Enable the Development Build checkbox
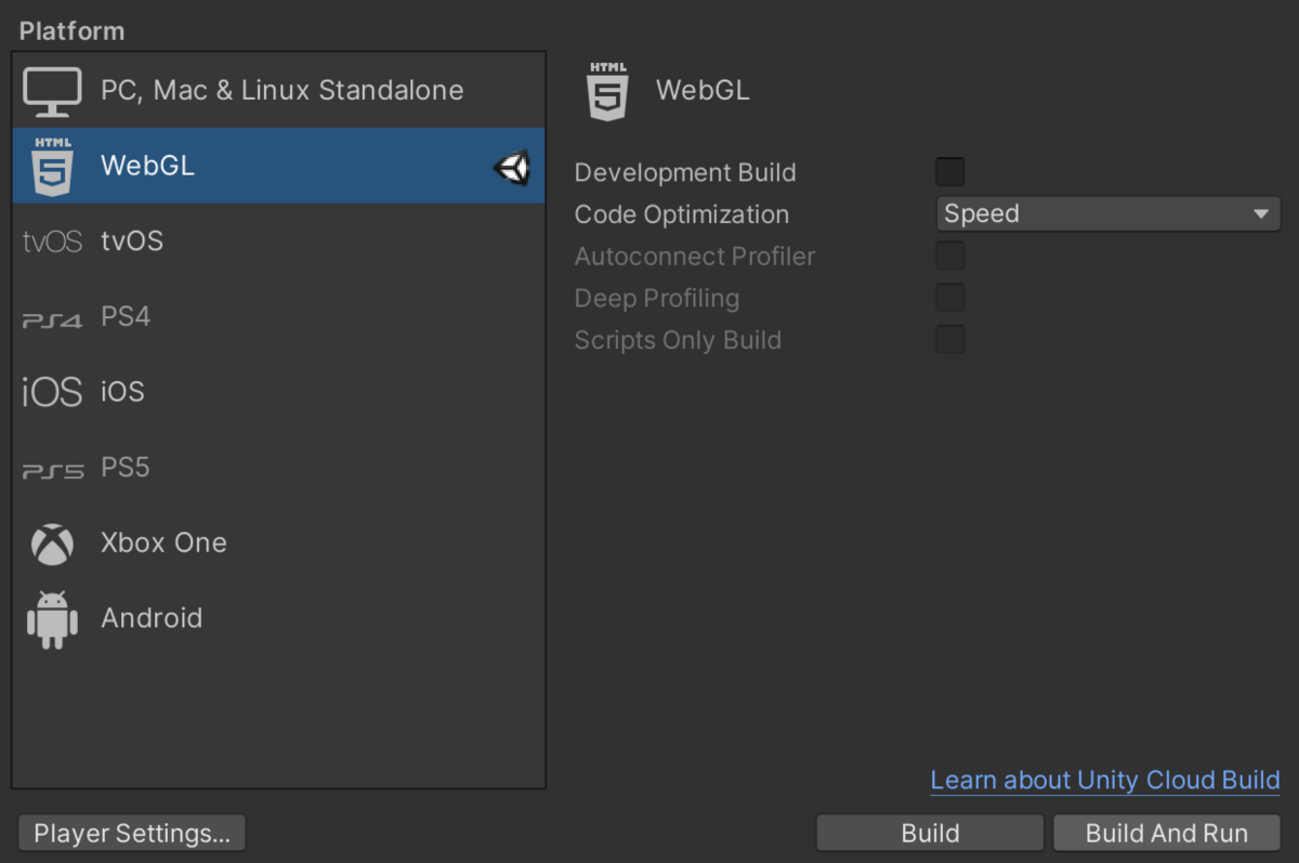 tap(950, 172)
